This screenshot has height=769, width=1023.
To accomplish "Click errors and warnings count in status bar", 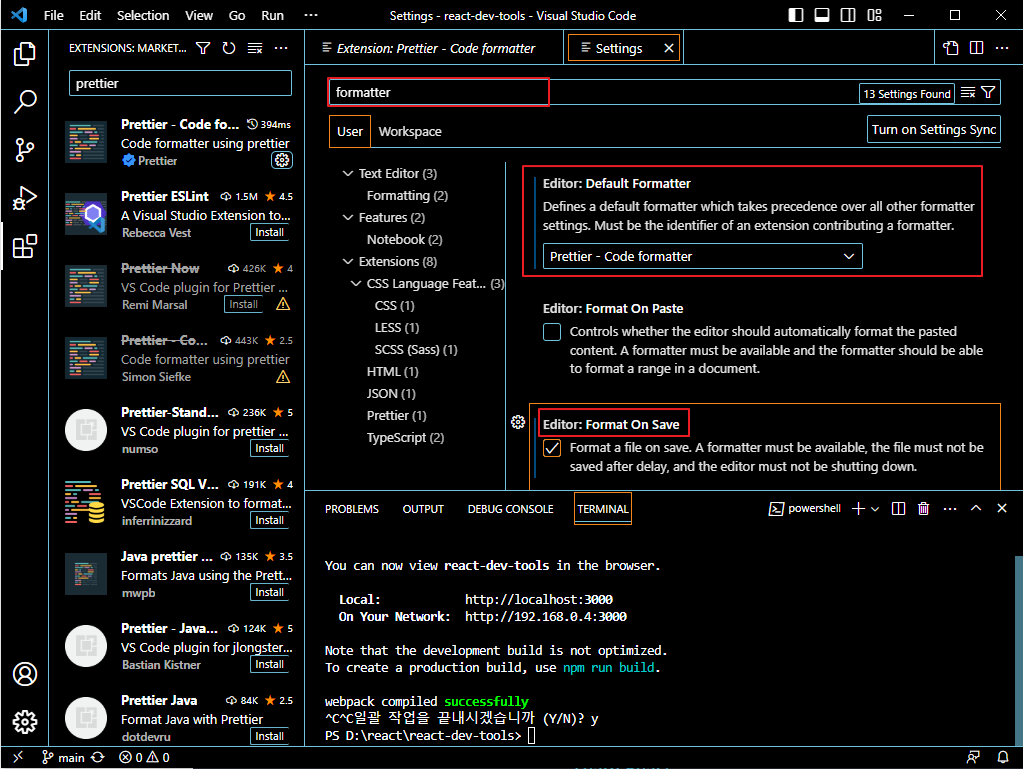I will coord(144,757).
